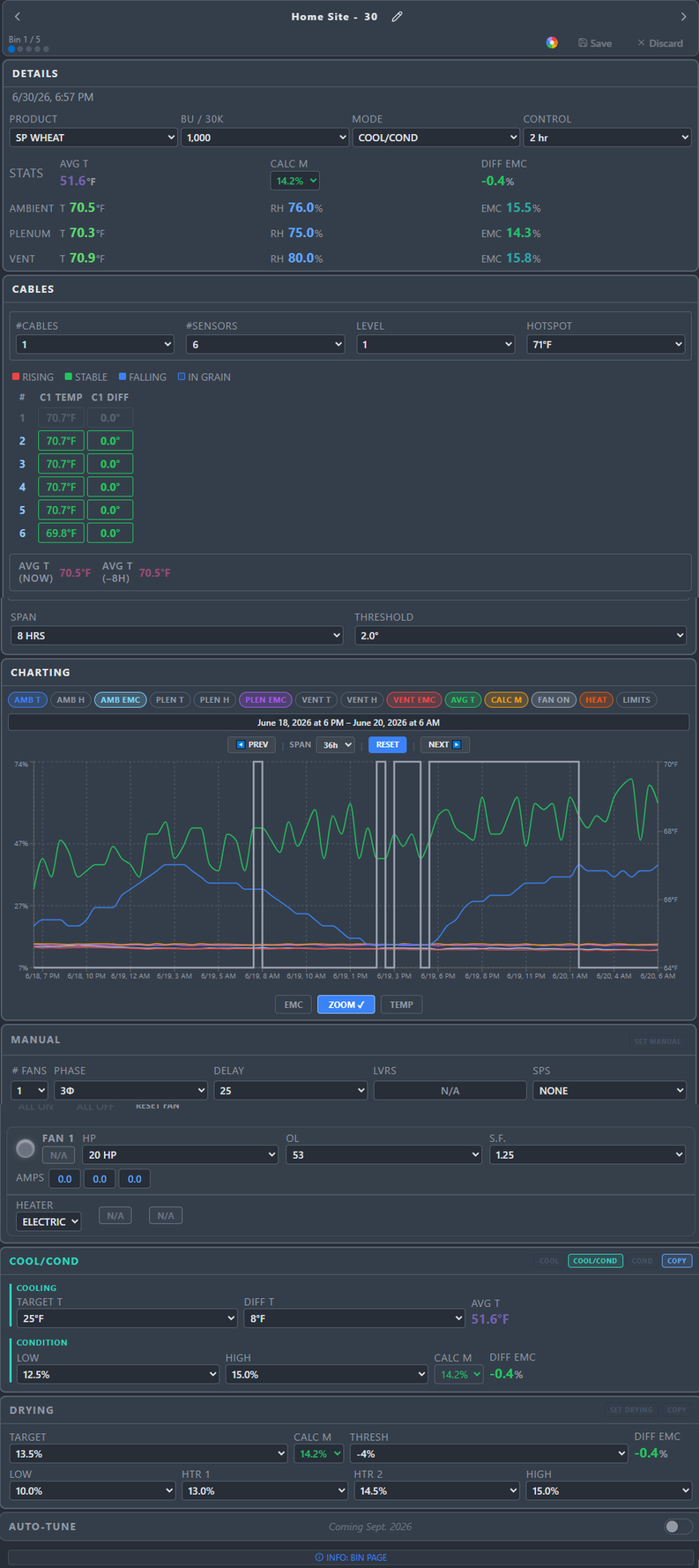Click the SET MANUAL button

(x=658, y=1042)
